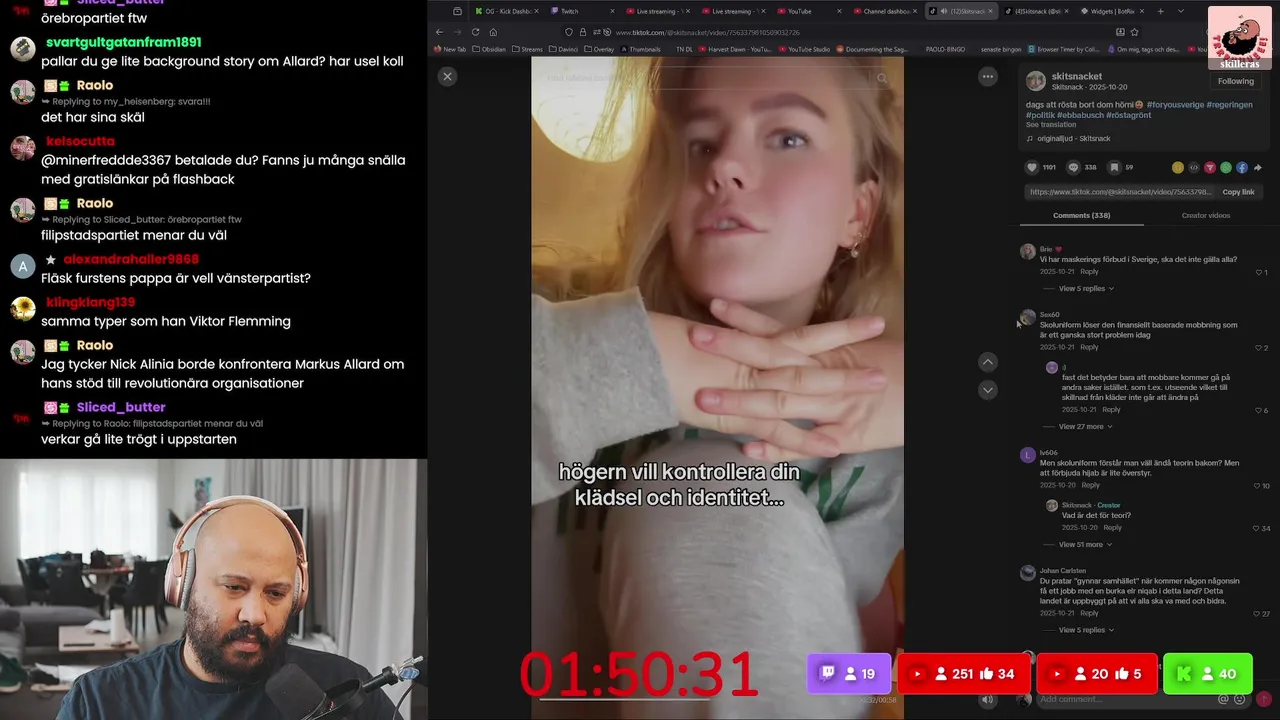Close the TikTok video viewer with X
This screenshot has width=1280, height=720.
(x=447, y=76)
